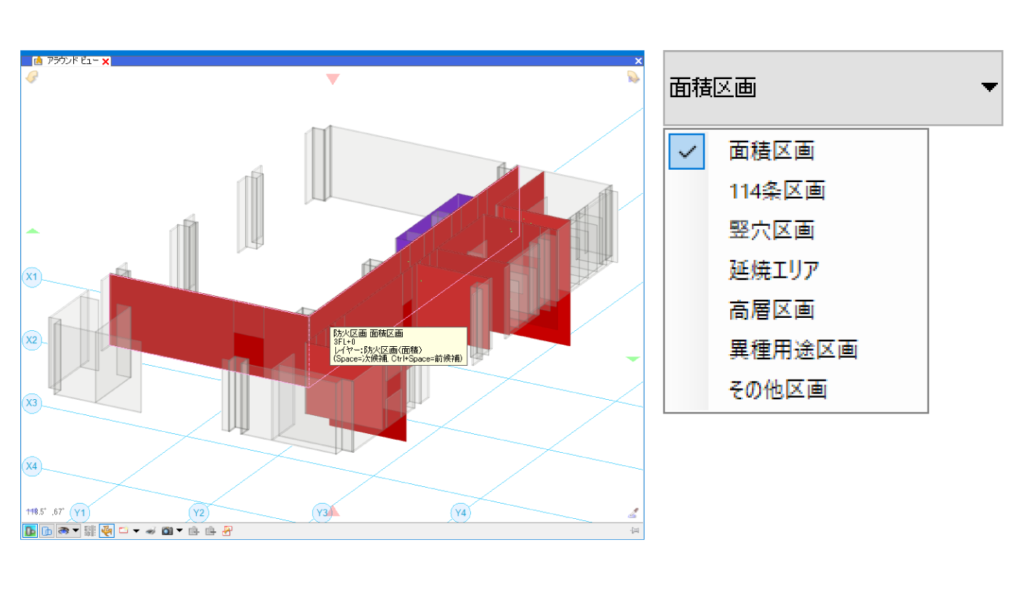Click the white color swatch in the toolbar

click(x=123, y=531)
